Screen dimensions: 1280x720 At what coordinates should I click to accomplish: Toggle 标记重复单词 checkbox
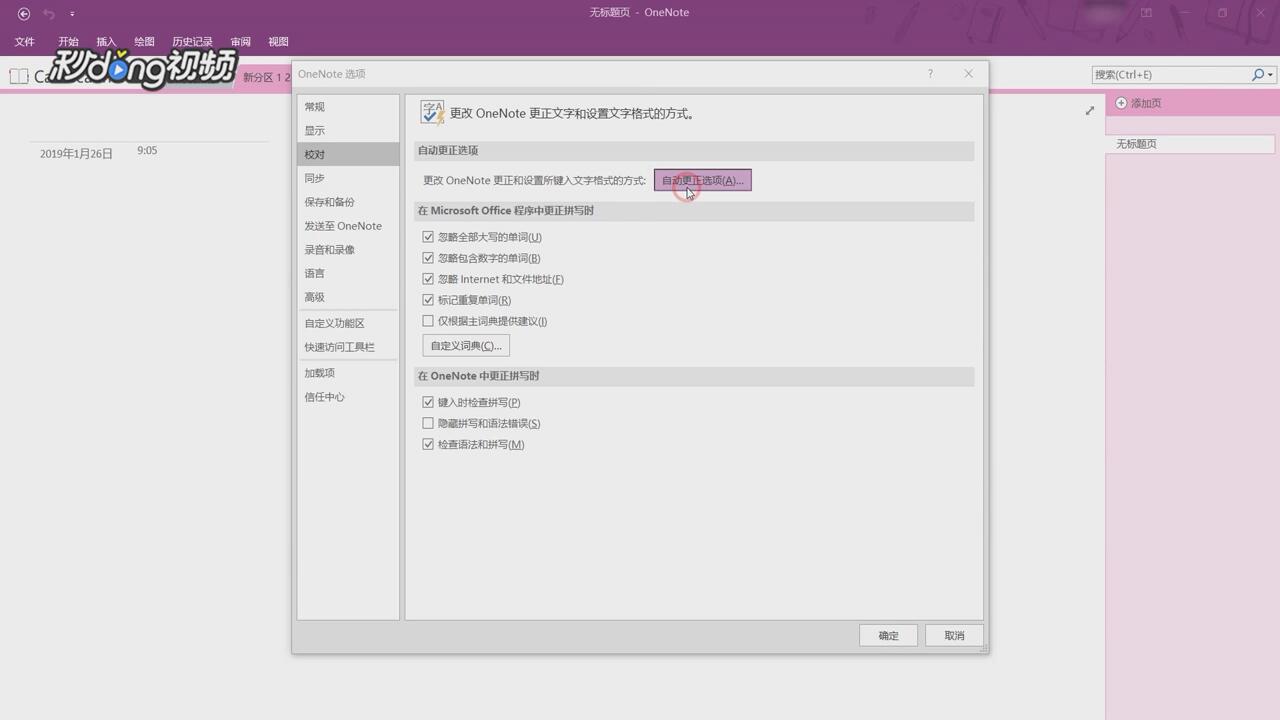coord(428,300)
